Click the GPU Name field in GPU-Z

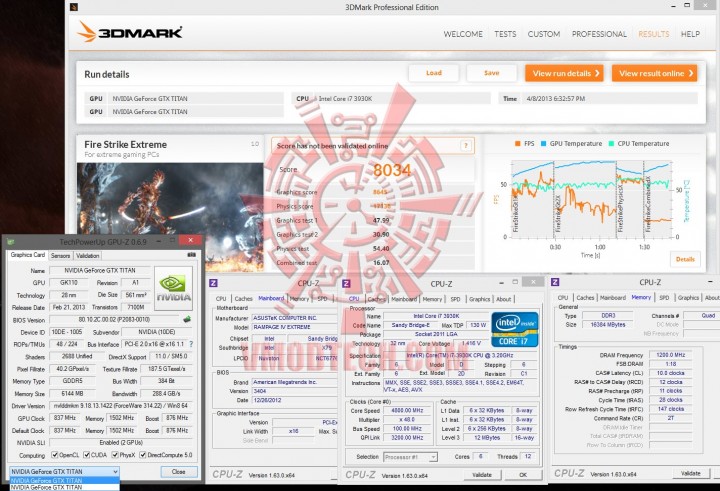coord(100,271)
